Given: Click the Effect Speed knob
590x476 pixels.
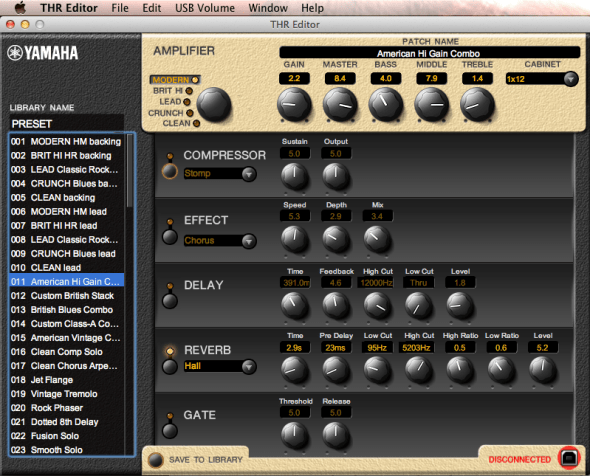Looking at the screenshot, I should [294, 239].
